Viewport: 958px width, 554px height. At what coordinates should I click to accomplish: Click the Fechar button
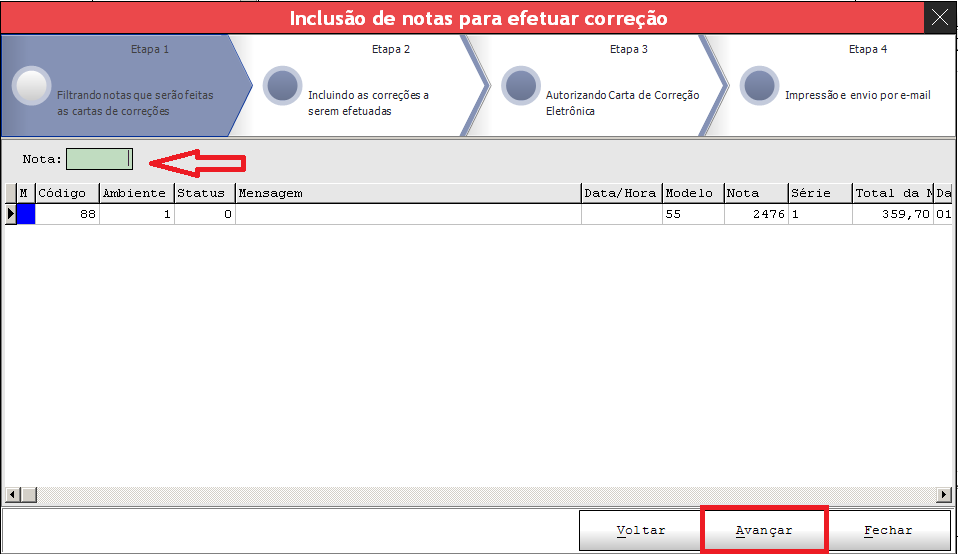coord(888,530)
